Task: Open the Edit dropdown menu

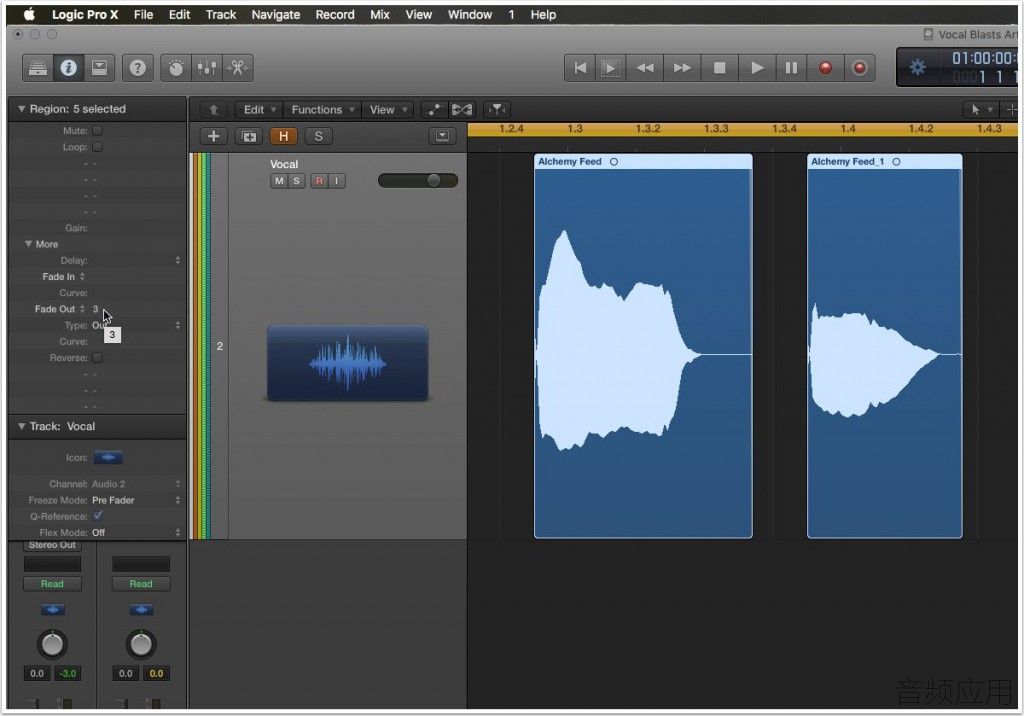Action: [260, 110]
